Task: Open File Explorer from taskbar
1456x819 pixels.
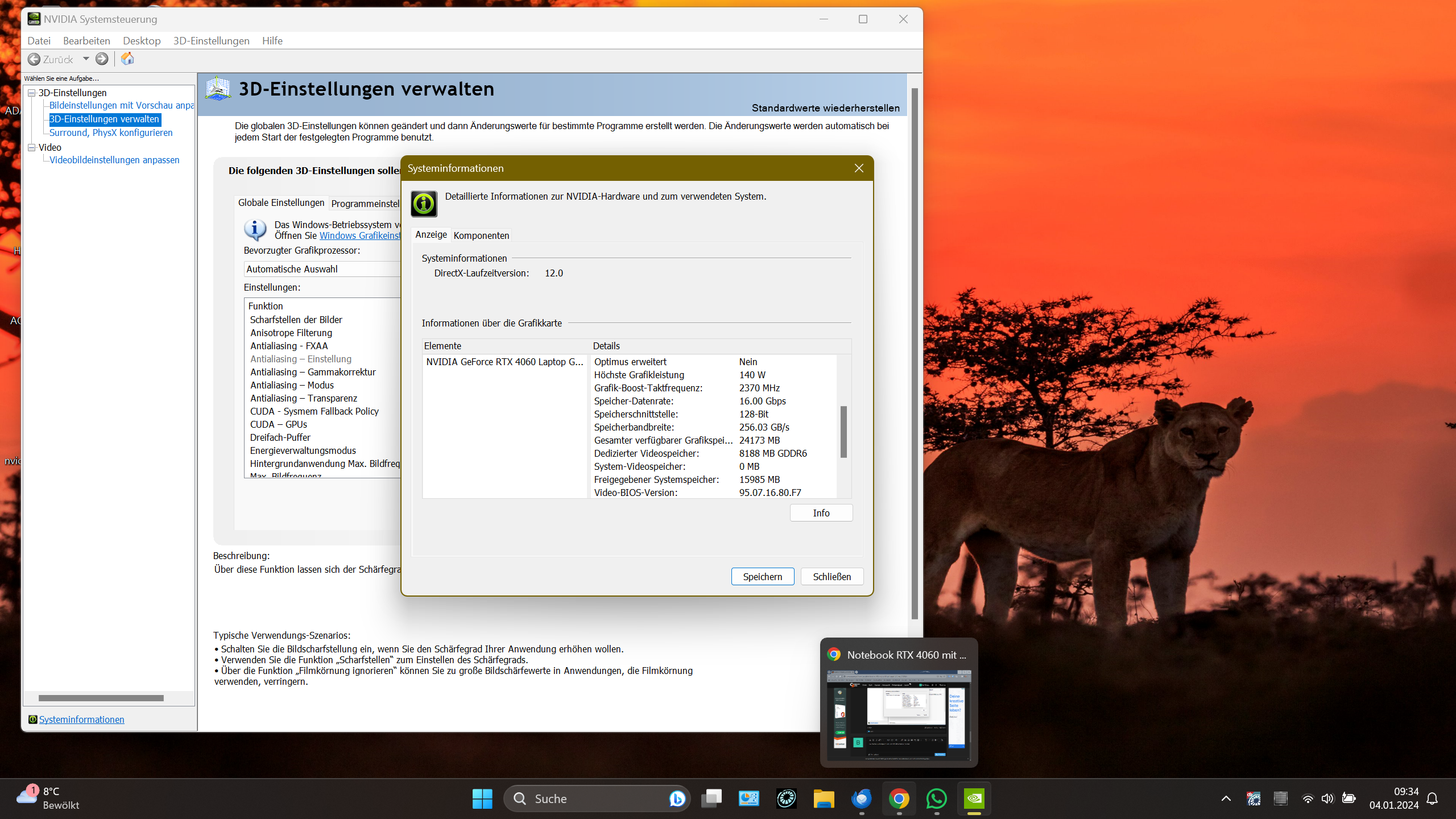Action: [x=824, y=799]
